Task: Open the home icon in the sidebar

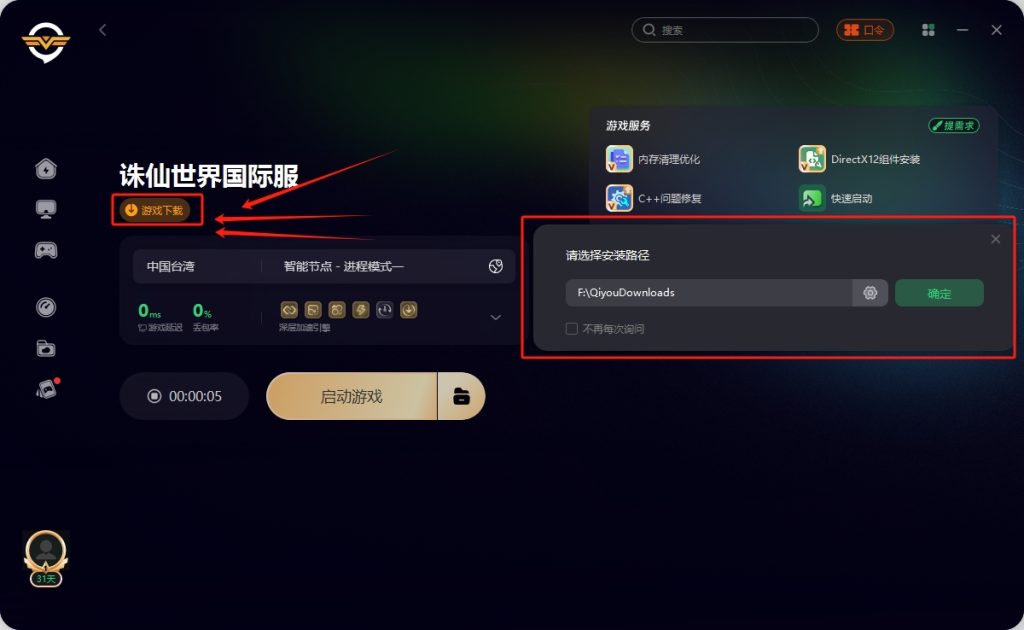Action: click(x=46, y=168)
